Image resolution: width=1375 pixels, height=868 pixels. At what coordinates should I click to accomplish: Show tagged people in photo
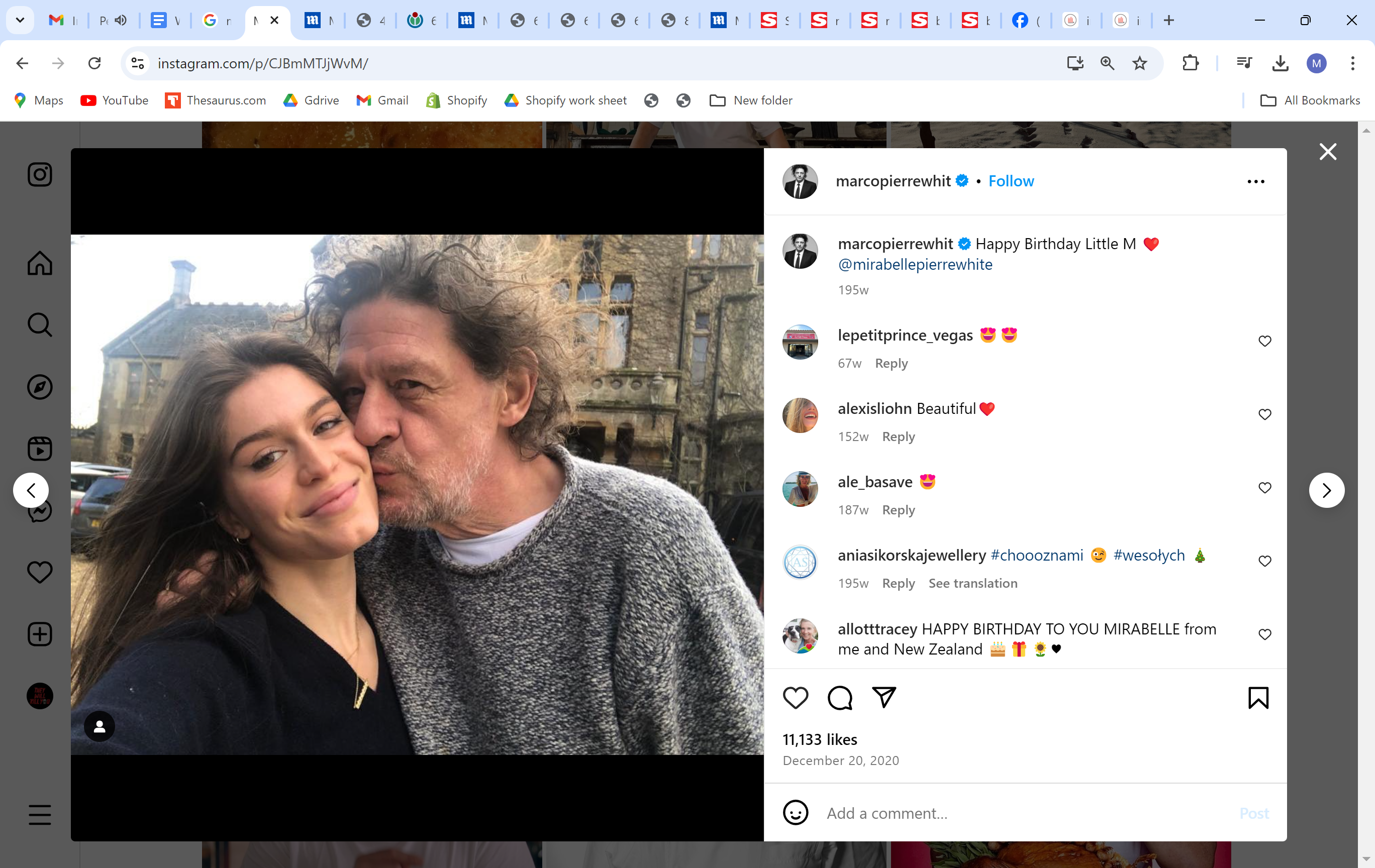click(100, 726)
